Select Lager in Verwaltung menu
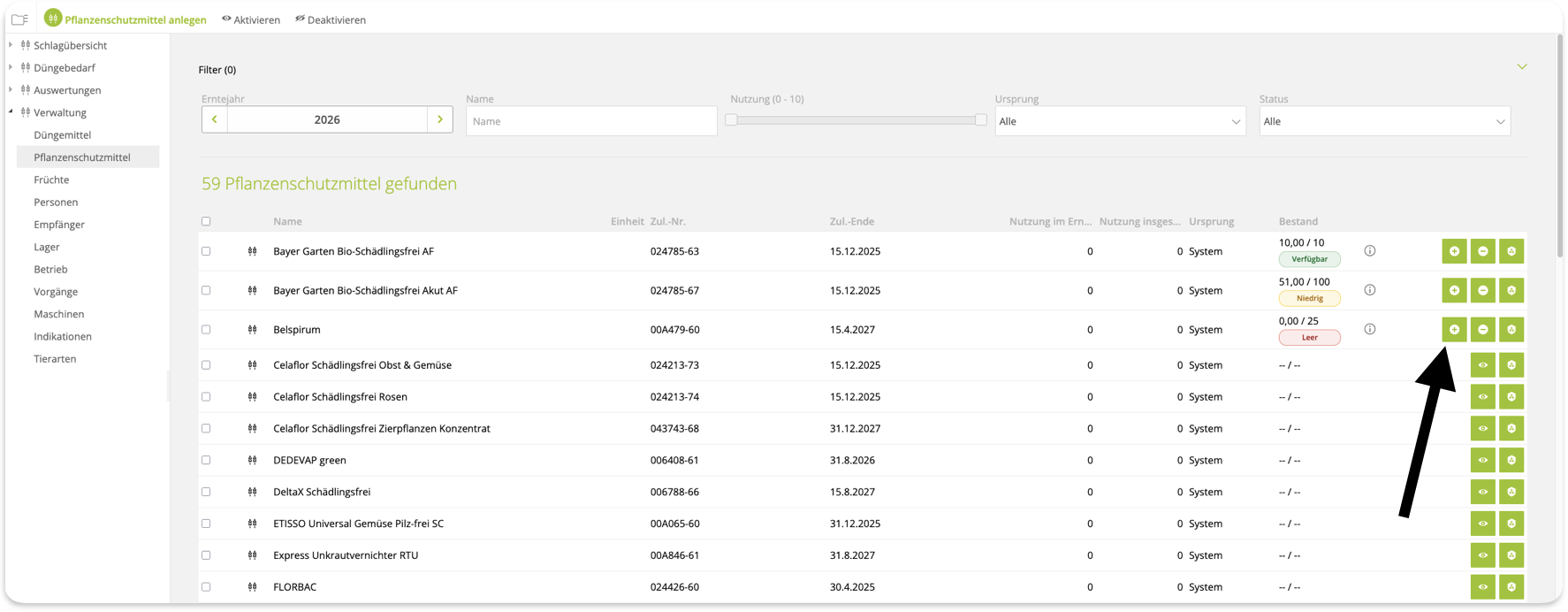The height and width of the screenshot is (612, 1568). point(47,247)
